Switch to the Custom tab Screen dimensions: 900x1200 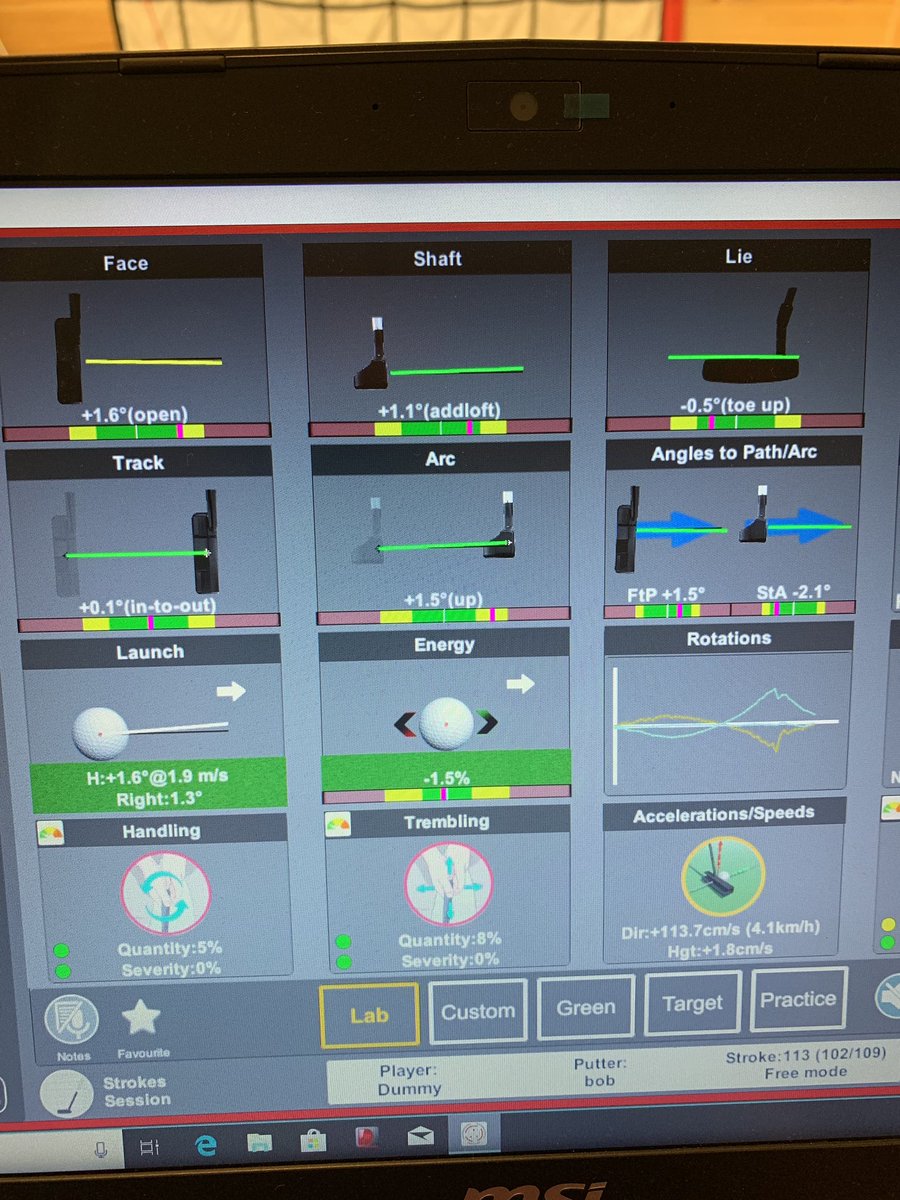coord(478,1011)
